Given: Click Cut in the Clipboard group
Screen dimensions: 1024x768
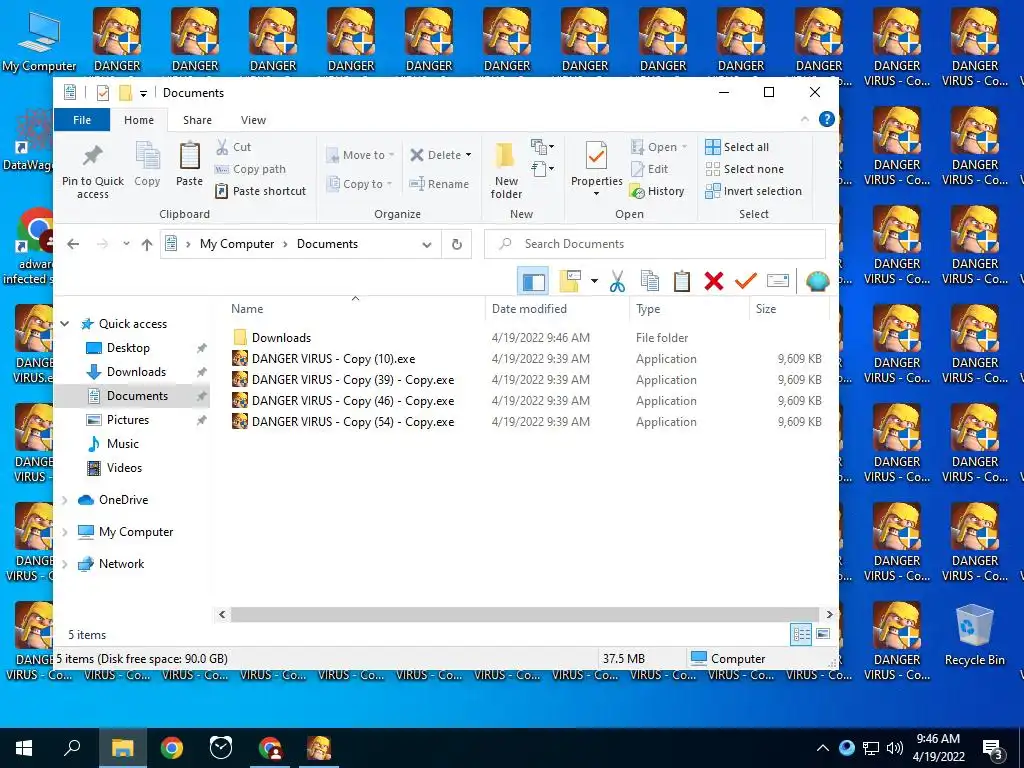Looking at the screenshot, I should click(x=234, y=147).
